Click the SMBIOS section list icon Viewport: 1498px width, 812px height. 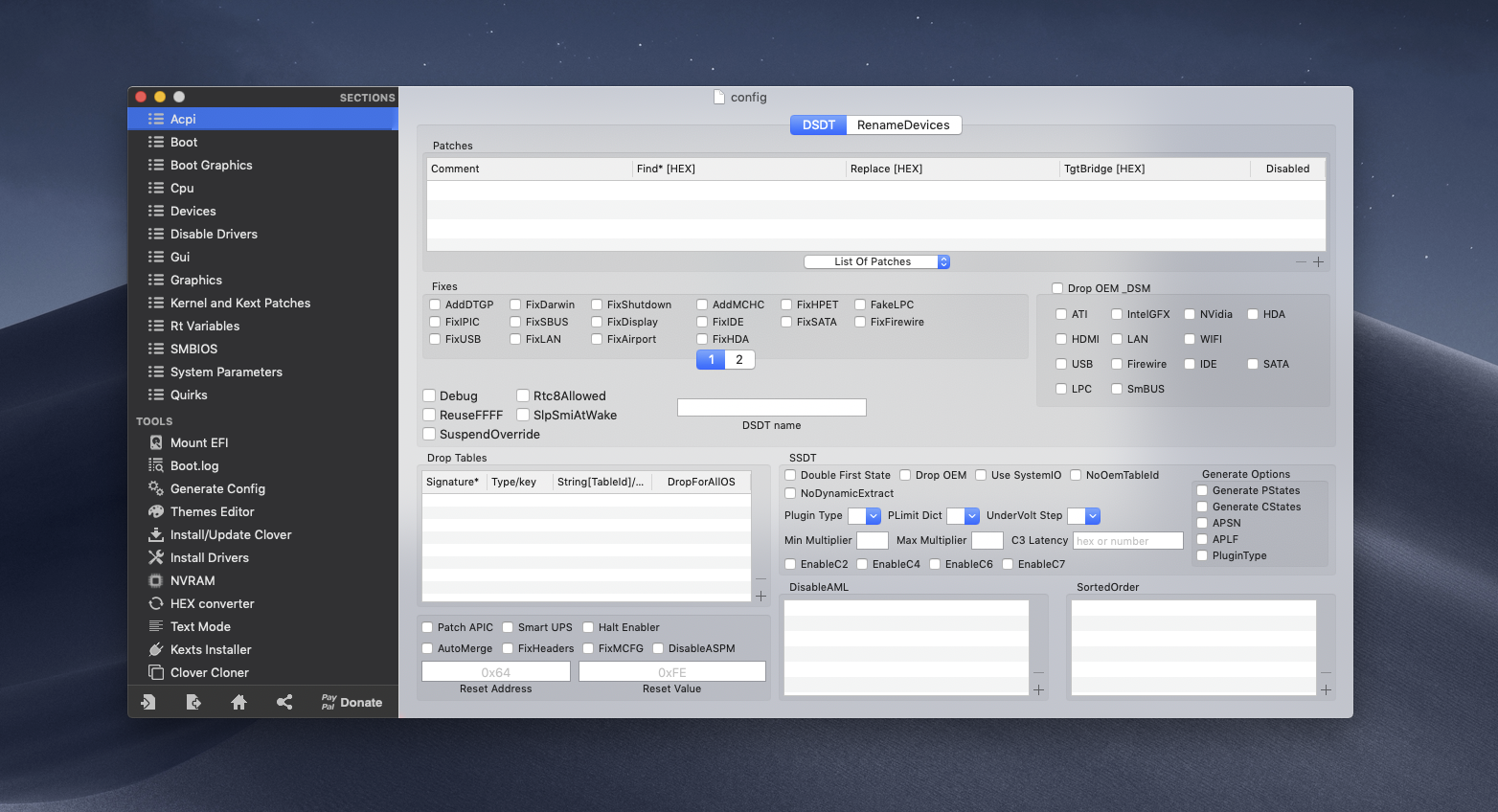156,349
